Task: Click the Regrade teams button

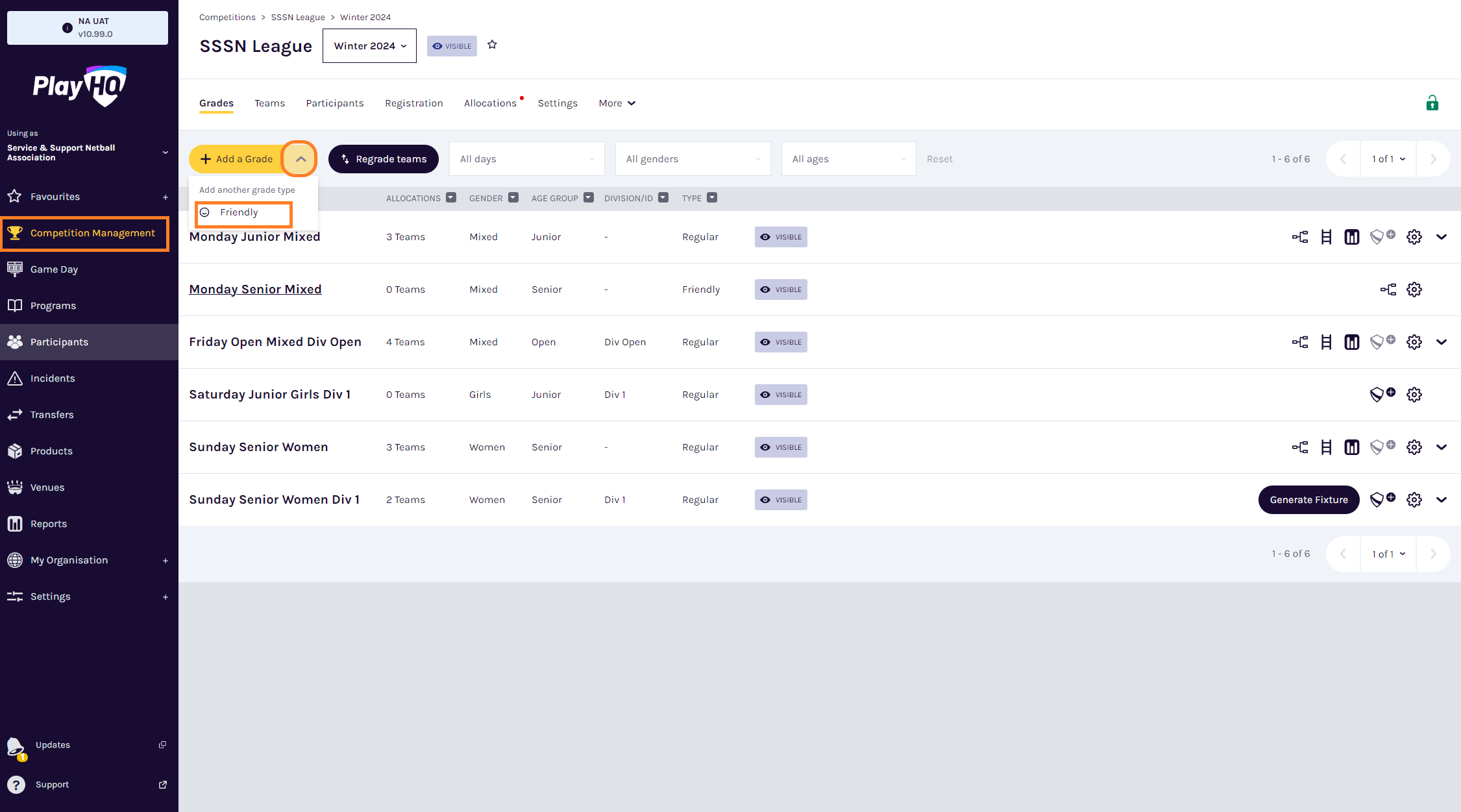Action: click(x=384, y=159)
